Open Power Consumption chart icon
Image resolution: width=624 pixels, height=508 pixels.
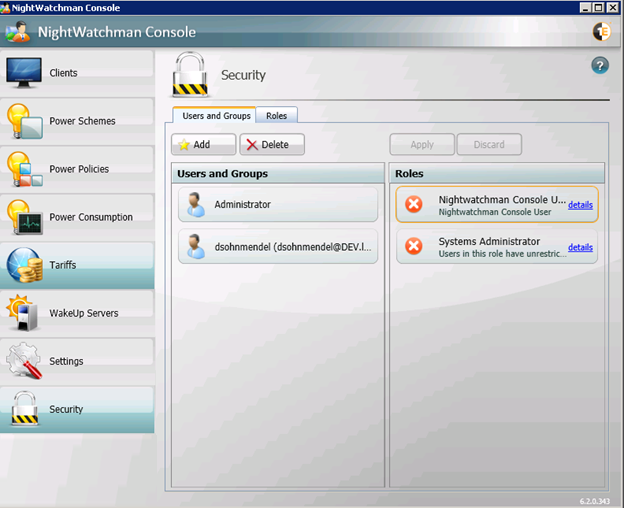point(24,216)
